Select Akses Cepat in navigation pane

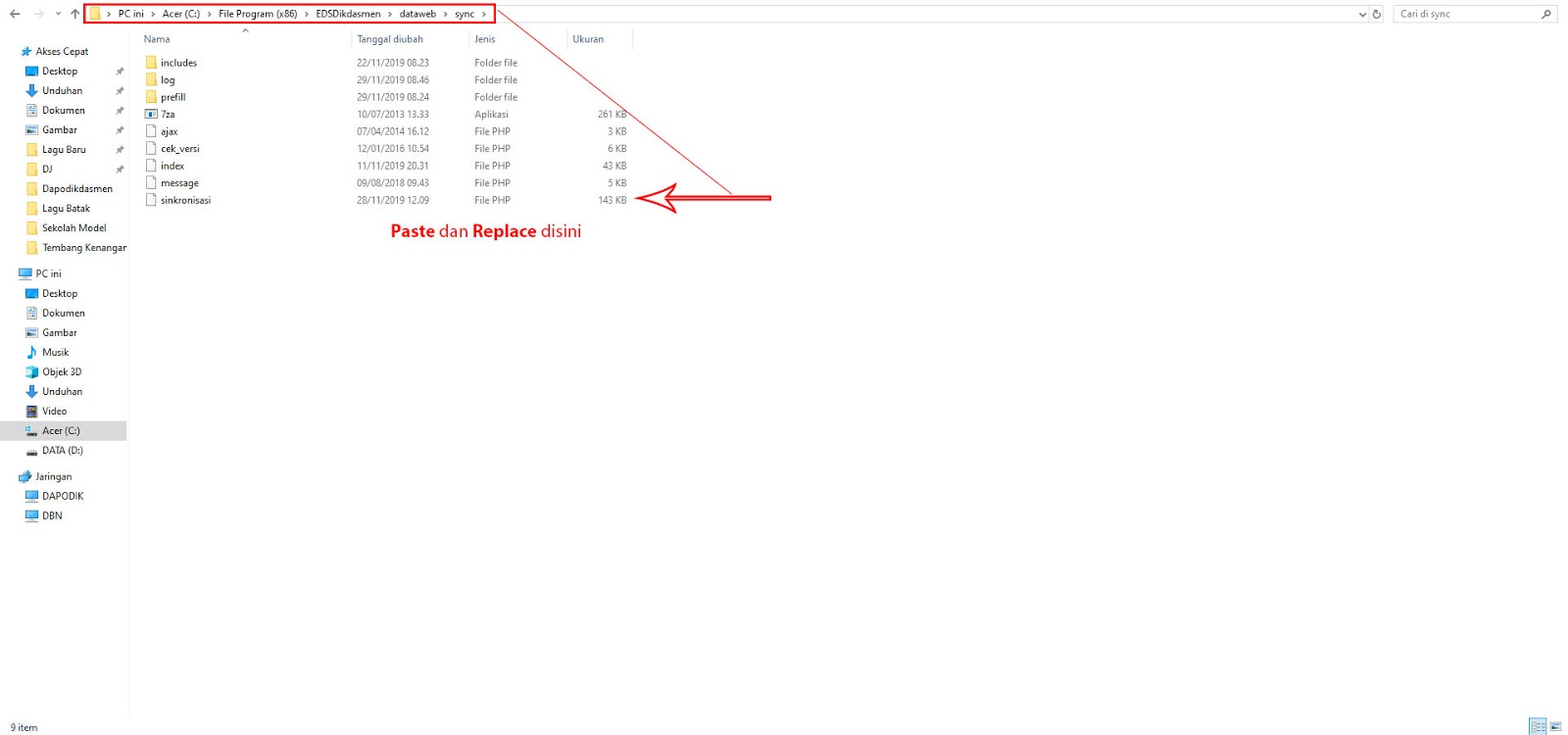pos(62,51)
